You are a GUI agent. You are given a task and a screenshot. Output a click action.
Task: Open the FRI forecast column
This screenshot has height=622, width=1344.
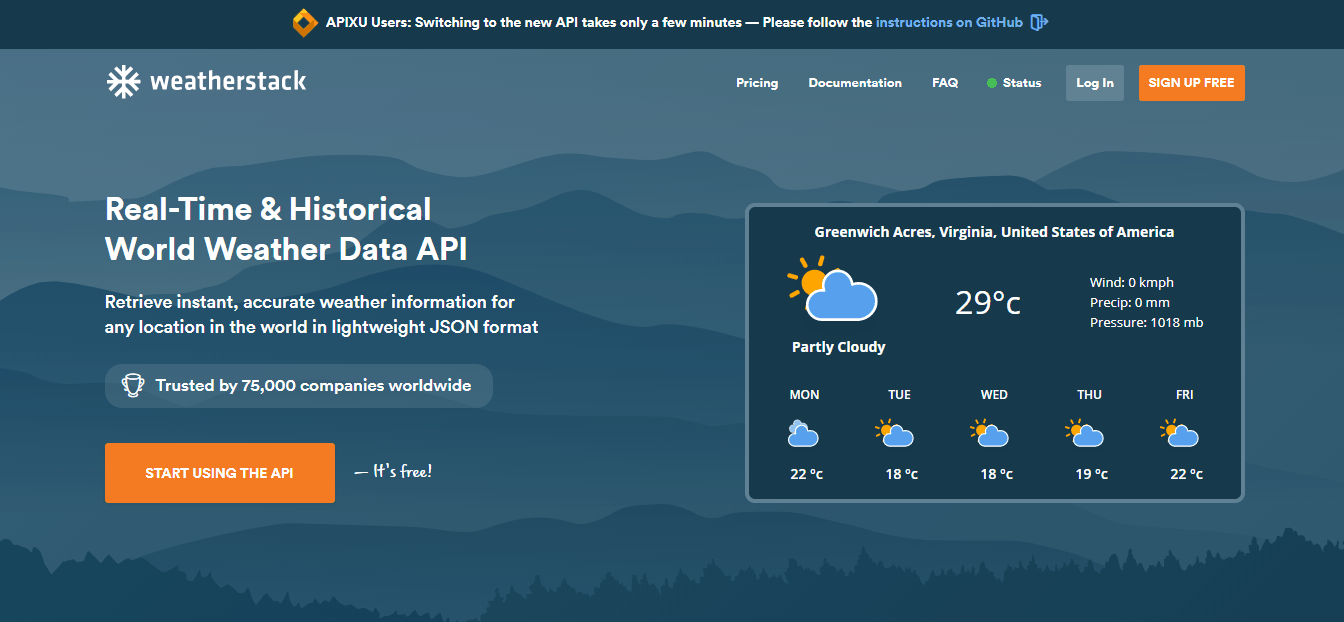(x=1184, y=394)
